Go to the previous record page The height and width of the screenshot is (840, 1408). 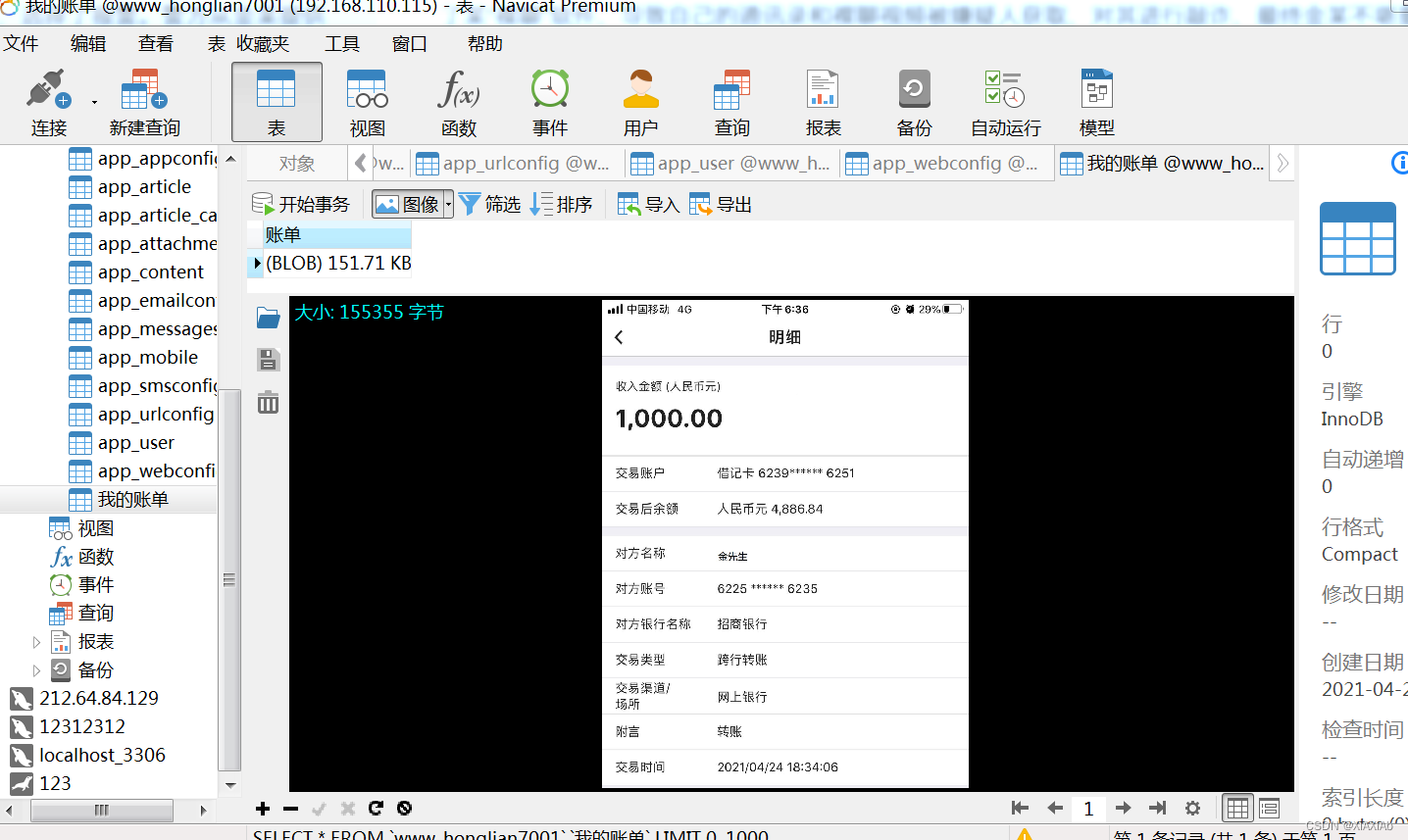click(x=1055, y=809)
